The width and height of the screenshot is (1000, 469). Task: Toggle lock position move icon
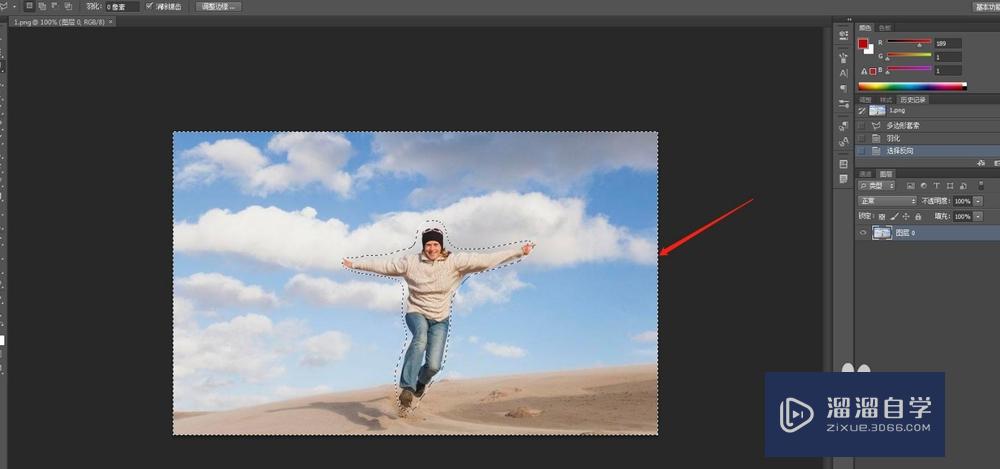point(906,217)
